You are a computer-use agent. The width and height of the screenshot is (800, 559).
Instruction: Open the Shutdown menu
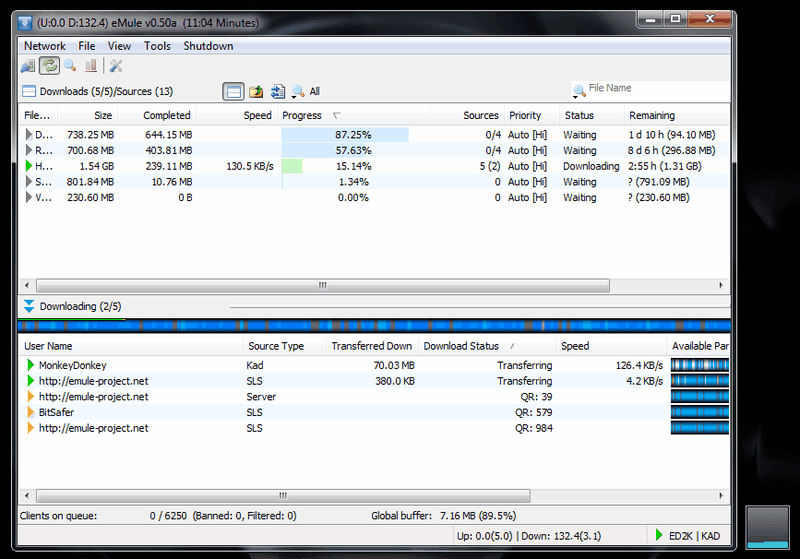208,46
